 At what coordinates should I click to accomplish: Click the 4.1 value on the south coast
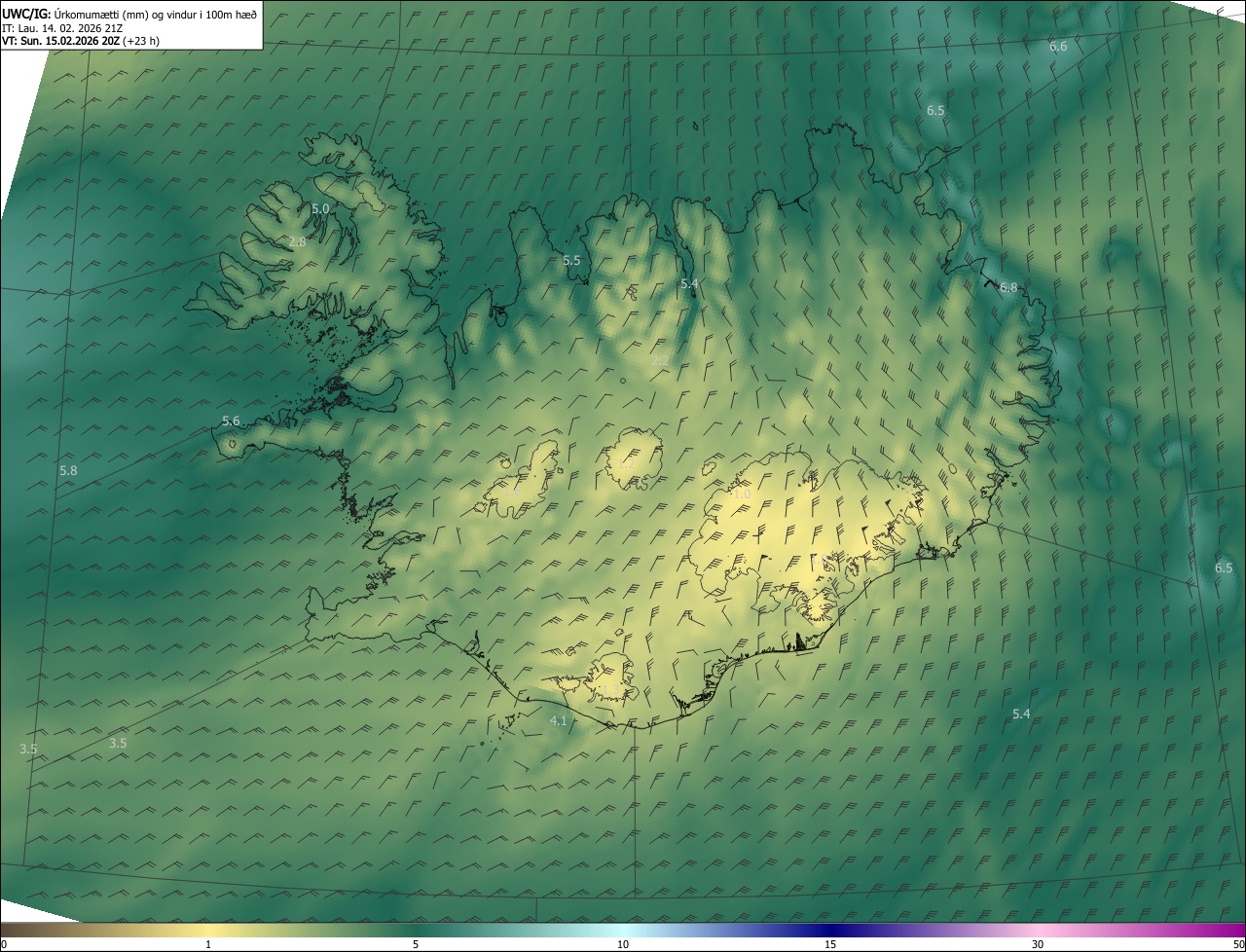(559, 720)
